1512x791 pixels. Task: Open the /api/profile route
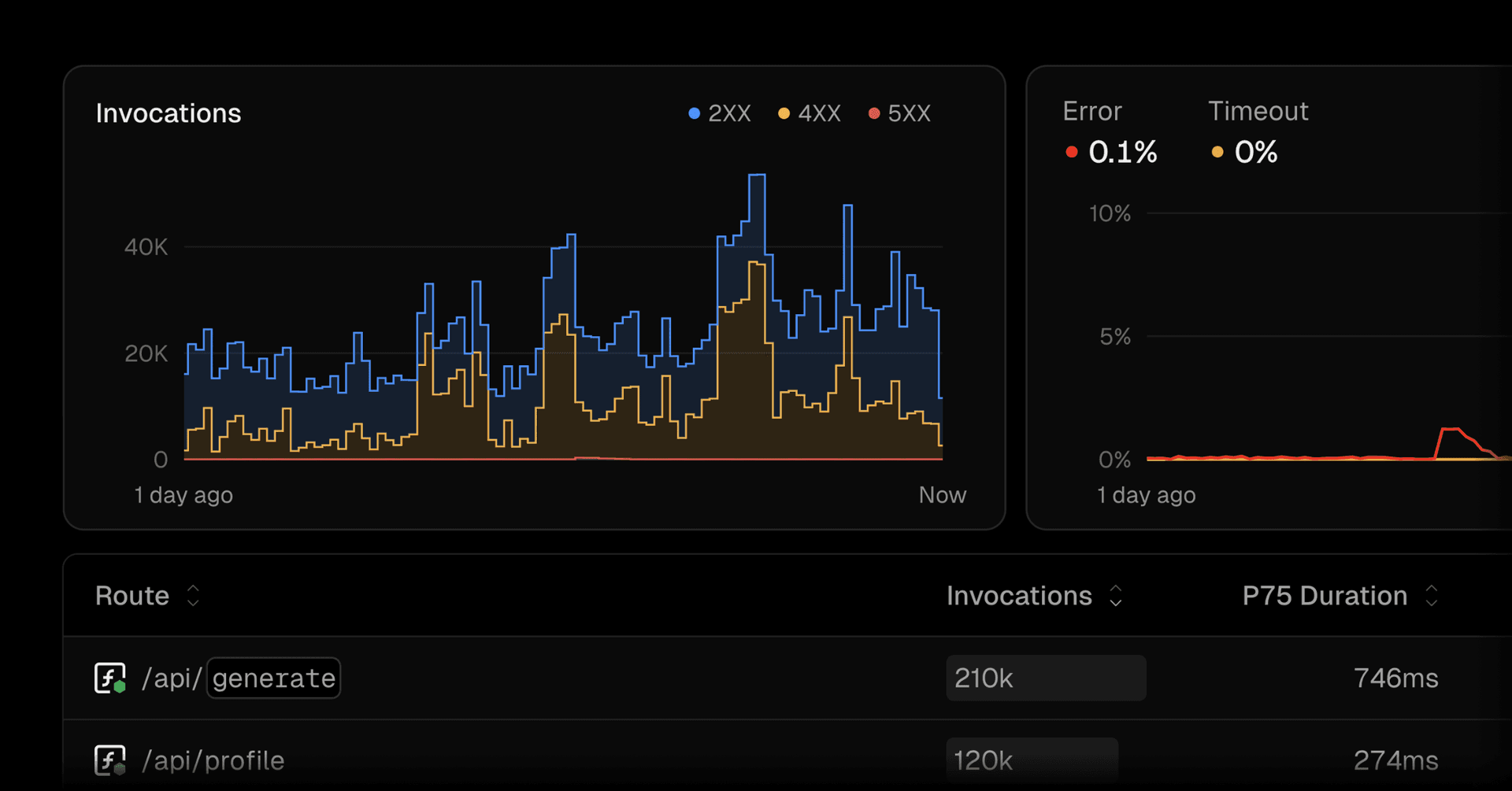pyautogui.click(x=213, y=760)
